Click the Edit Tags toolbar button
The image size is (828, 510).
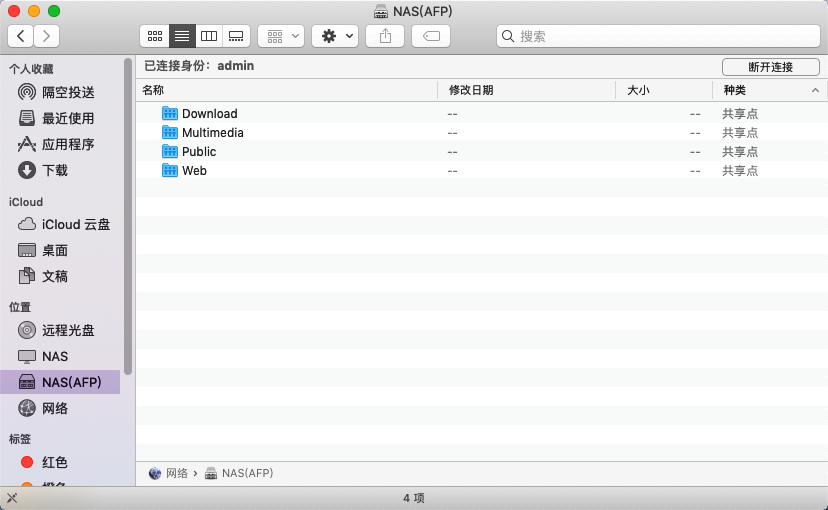pos(431,36)
